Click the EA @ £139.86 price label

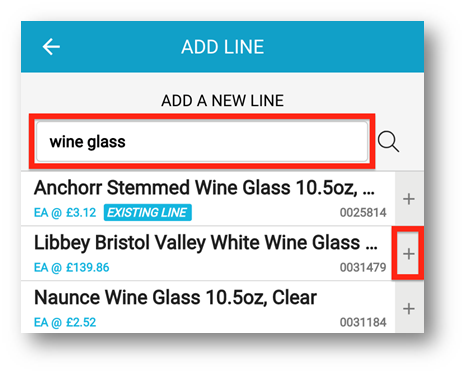pyautogui.click(x=72, y=267)
